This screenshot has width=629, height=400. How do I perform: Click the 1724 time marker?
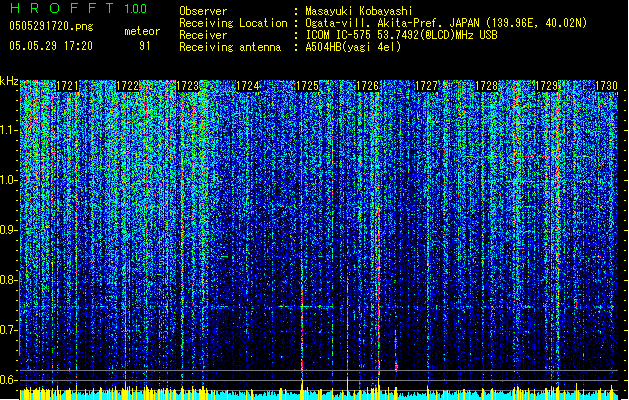(248, 86)
